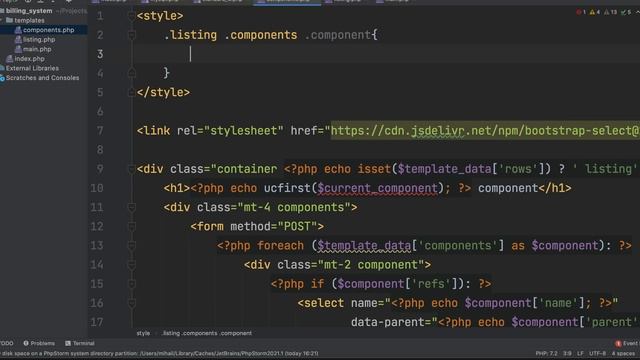Collapse the mt-2 component div on line 14
Image resolution: width=640 pixels, height=360 pixels.
(x=131, y=265)
